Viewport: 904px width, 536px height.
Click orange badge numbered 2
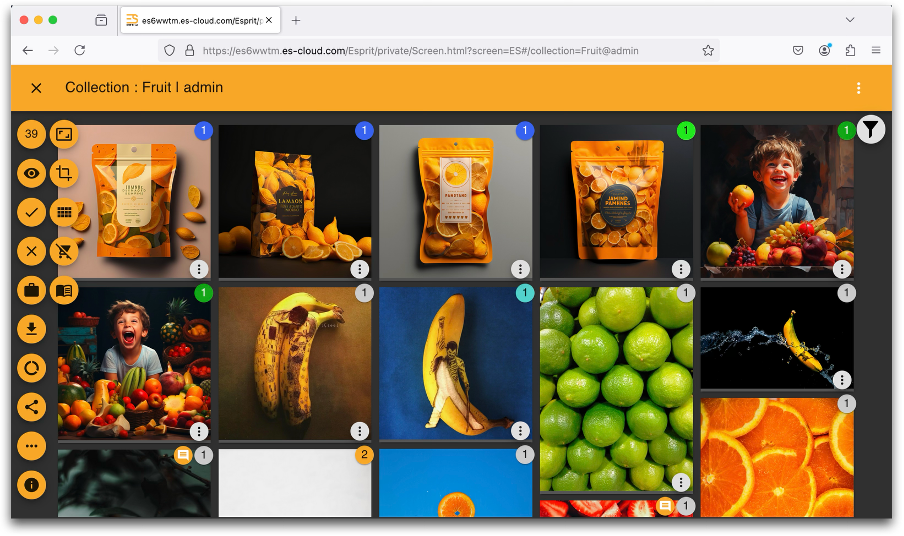[x=364, y=455]
